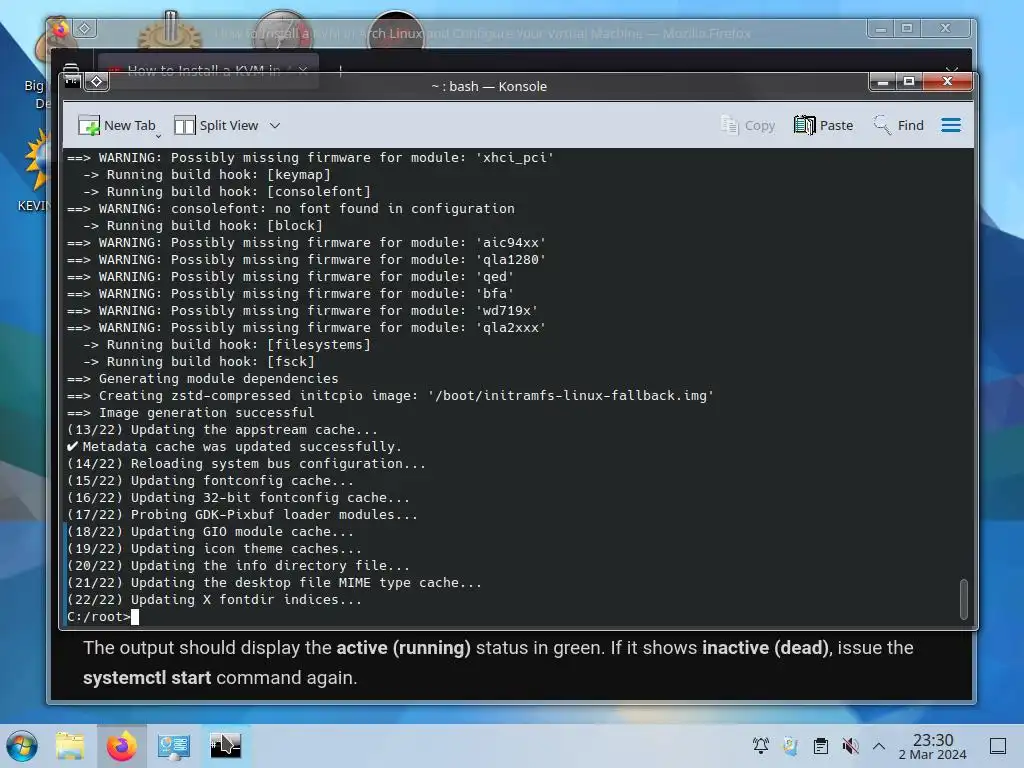The image size is (1024, 768).
Task: Click 'systemctl start' text in Firefox page
Action: pyautogui.click(x=147, y=678)
